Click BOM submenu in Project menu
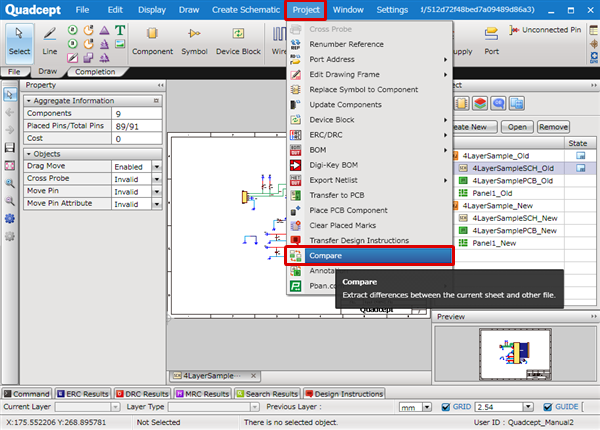 (x=369, y=150)
